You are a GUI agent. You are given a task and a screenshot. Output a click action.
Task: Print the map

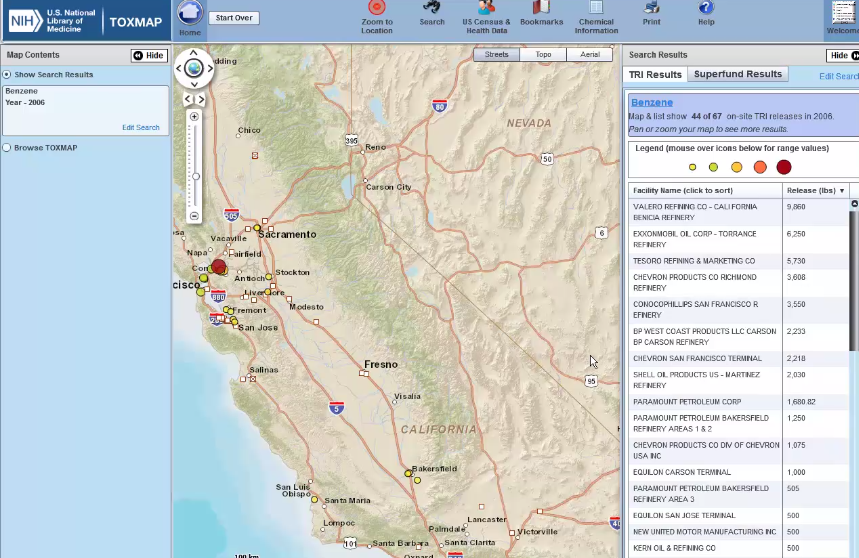pos(651,14)
